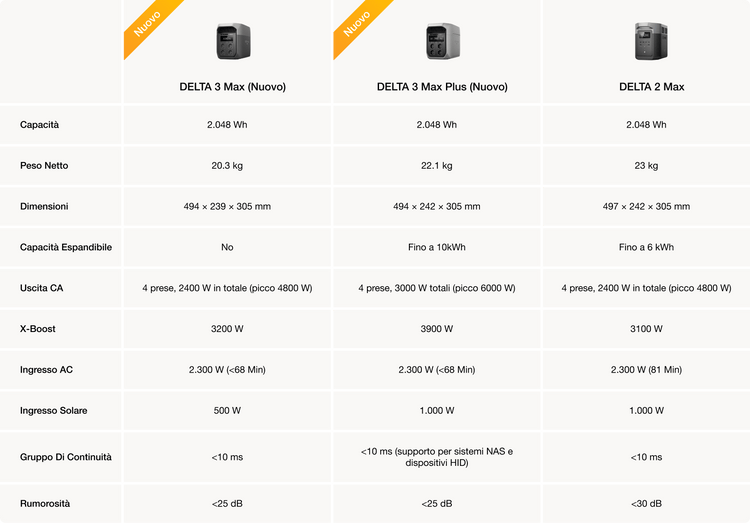Click the DELTA 3 Max Plus product image
Screen dimensions: 750x523
[x=442, y=41]
